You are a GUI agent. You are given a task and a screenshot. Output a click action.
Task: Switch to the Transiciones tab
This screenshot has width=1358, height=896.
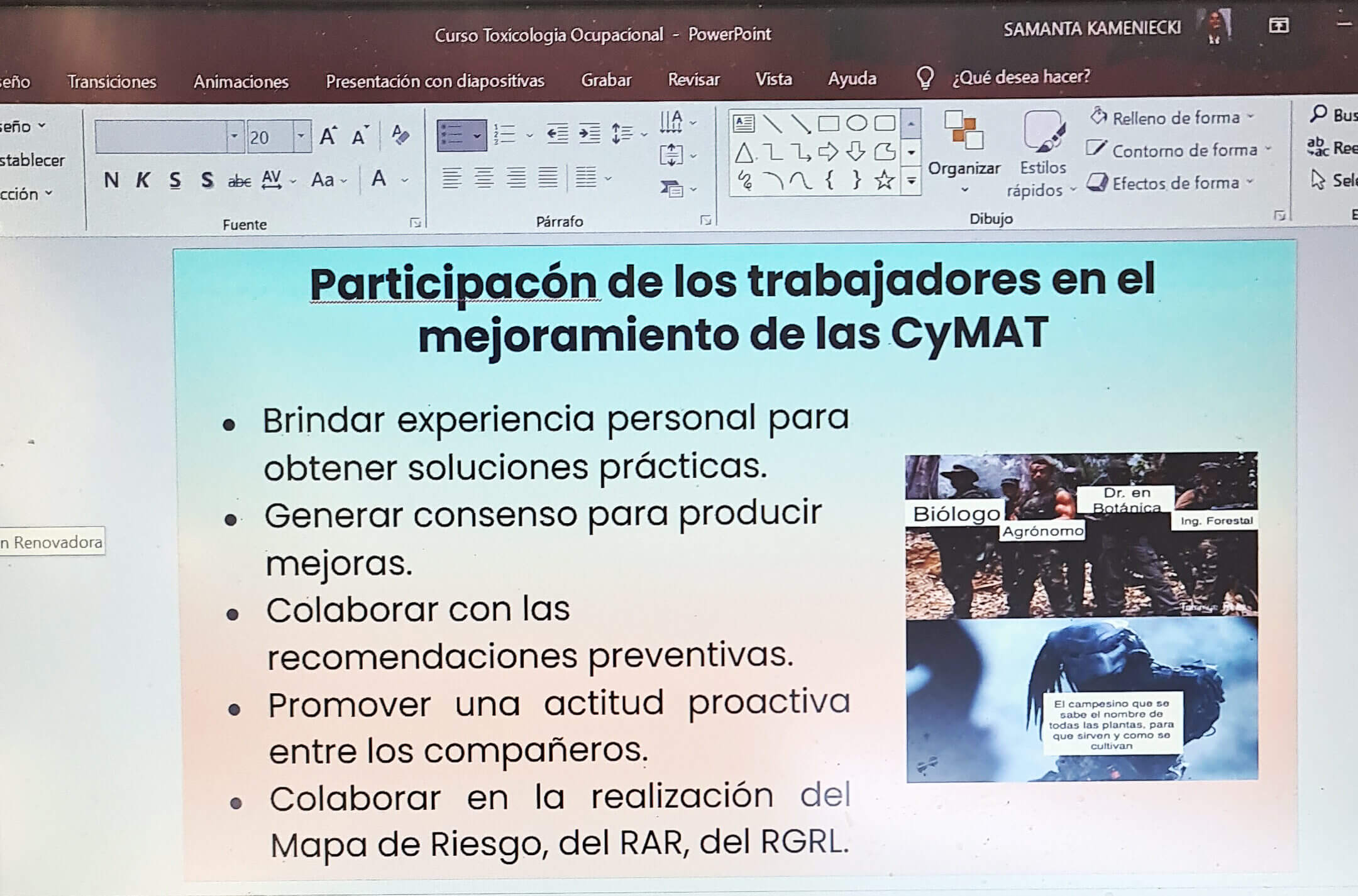tap(112, 82)
